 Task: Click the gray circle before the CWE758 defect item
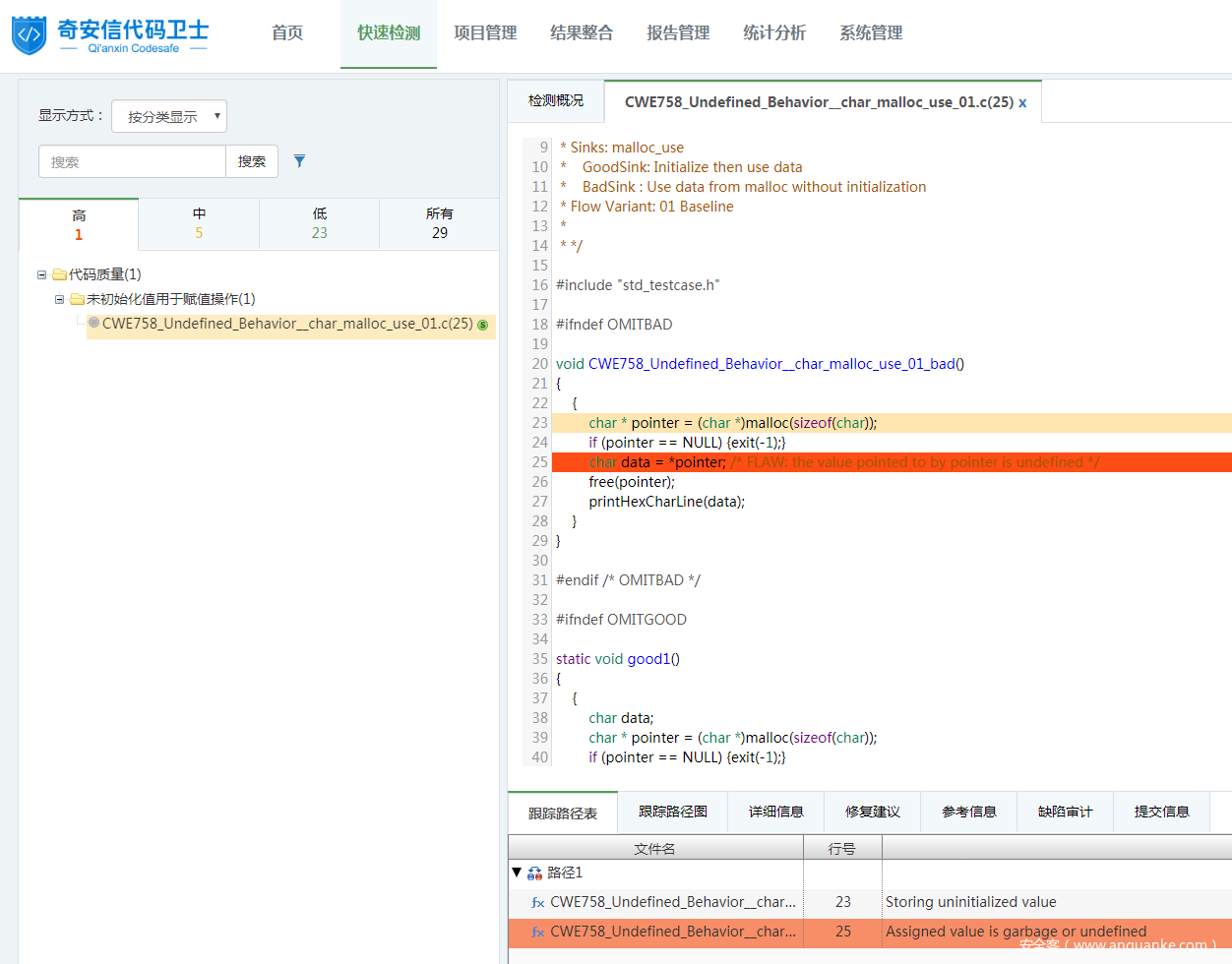tap(93, 323)
